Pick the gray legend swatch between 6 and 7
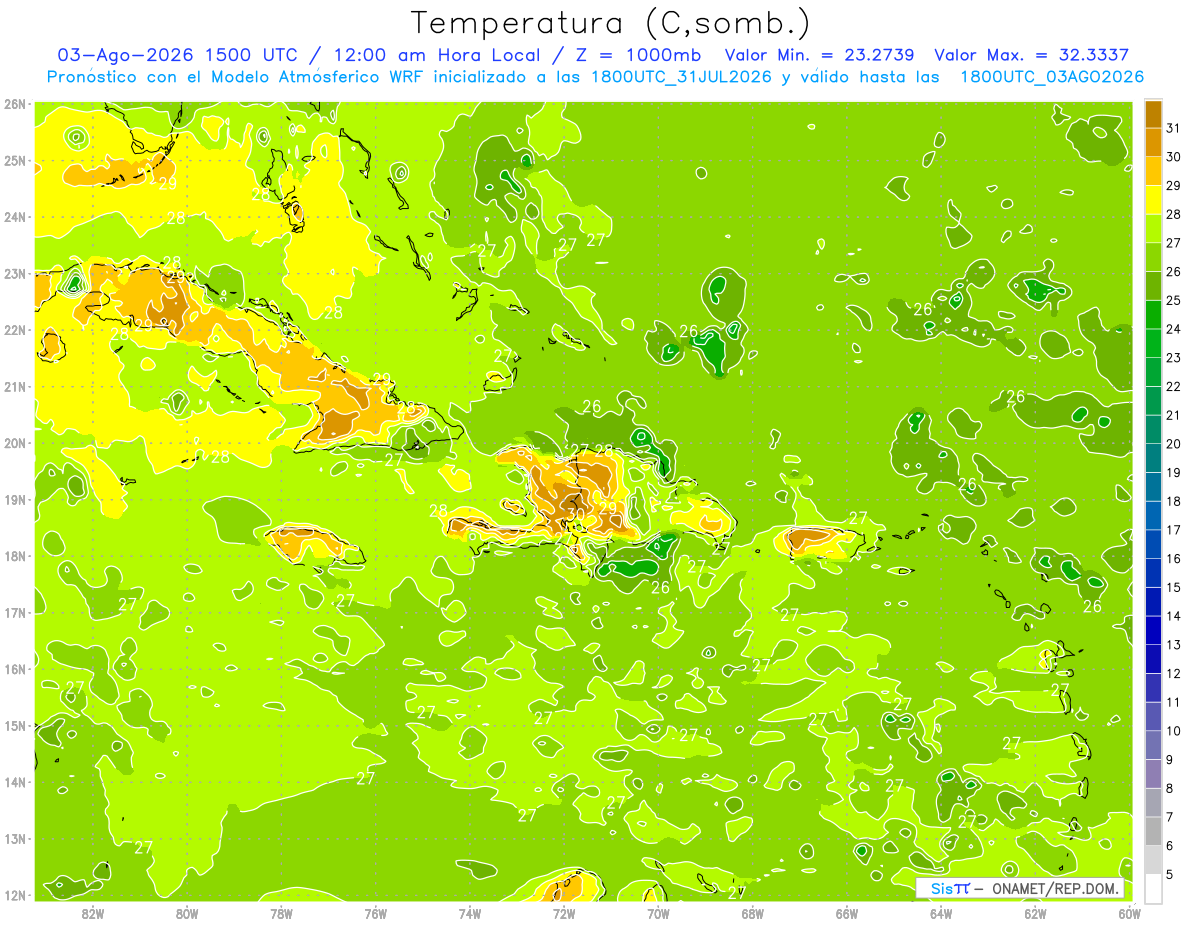Viewport: 1200px width, 927px height. pos(1153,831)
